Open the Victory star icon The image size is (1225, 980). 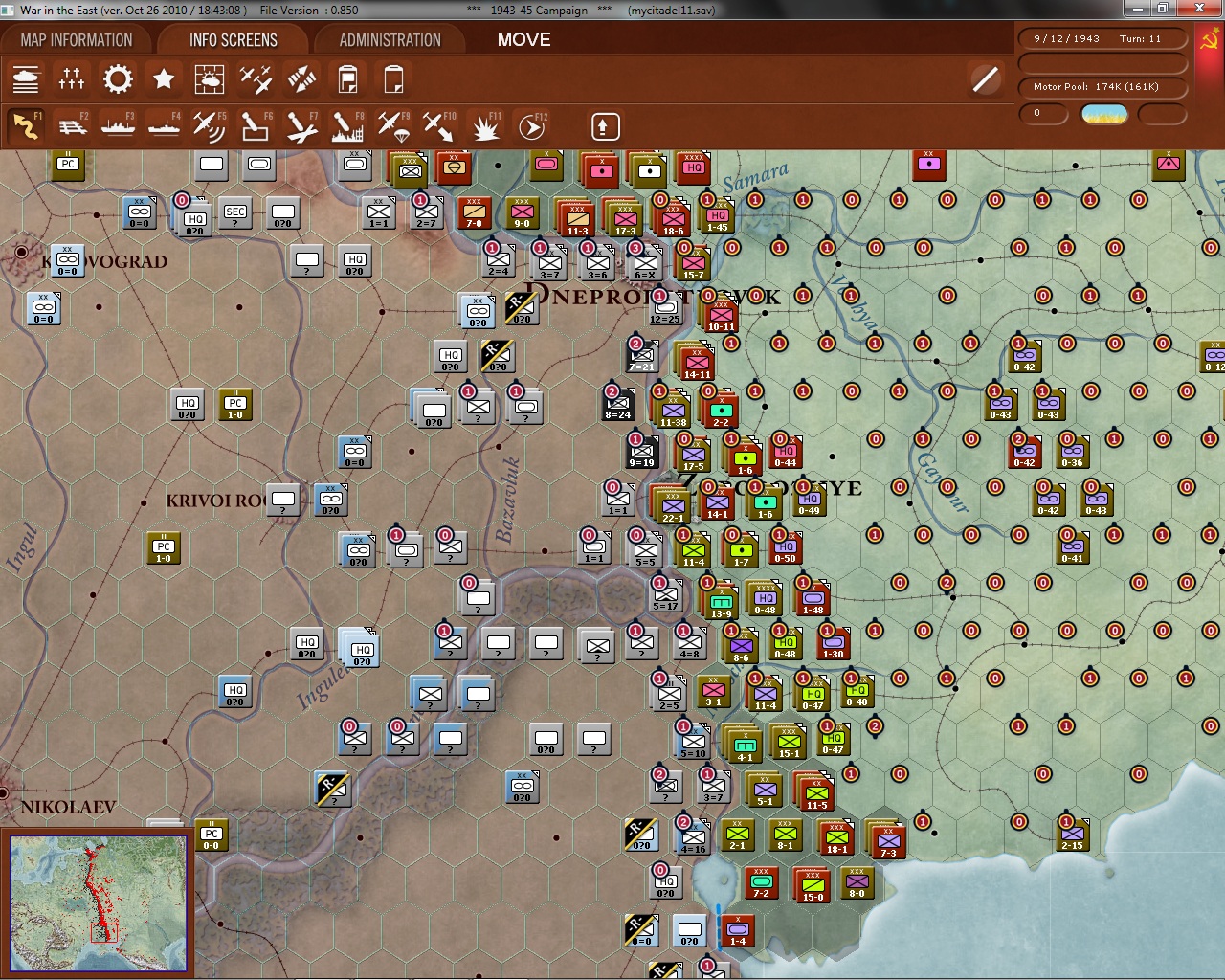tap(164, 79)
